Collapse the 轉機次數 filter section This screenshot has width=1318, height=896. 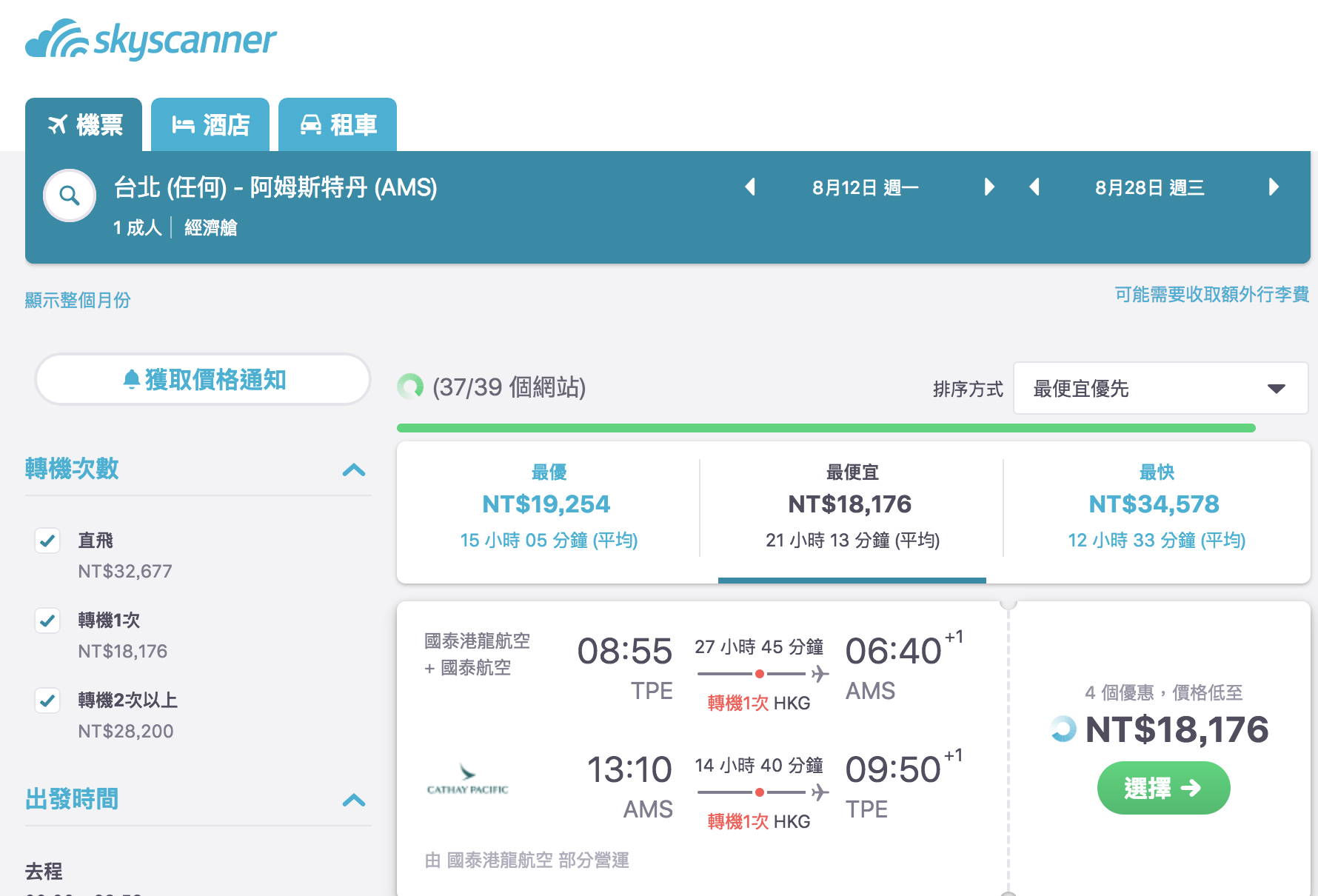(x=354, y=469)
